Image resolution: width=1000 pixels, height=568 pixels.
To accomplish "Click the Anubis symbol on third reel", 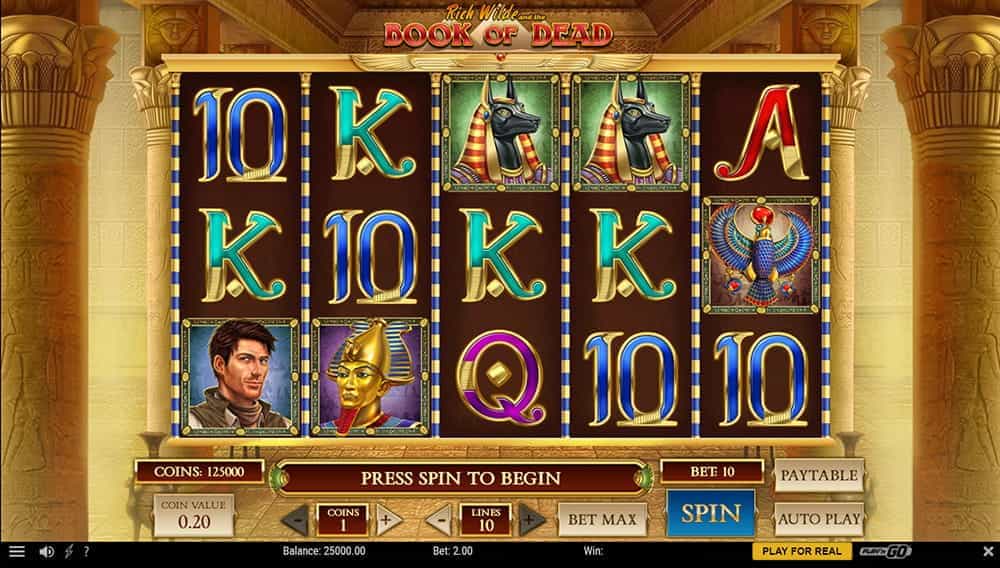I will pyautogui.click(x=501, y=133).
